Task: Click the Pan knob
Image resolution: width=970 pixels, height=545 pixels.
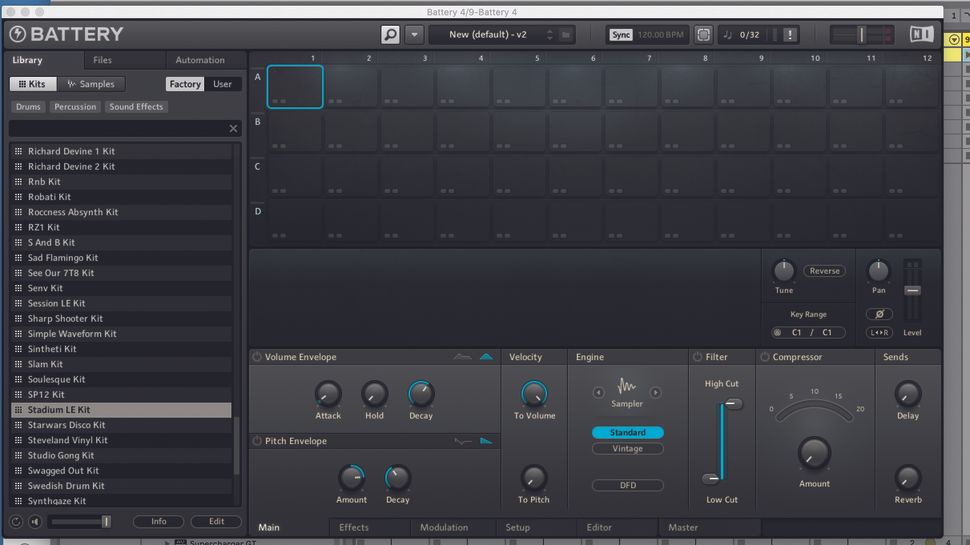Action: (878, 270)
